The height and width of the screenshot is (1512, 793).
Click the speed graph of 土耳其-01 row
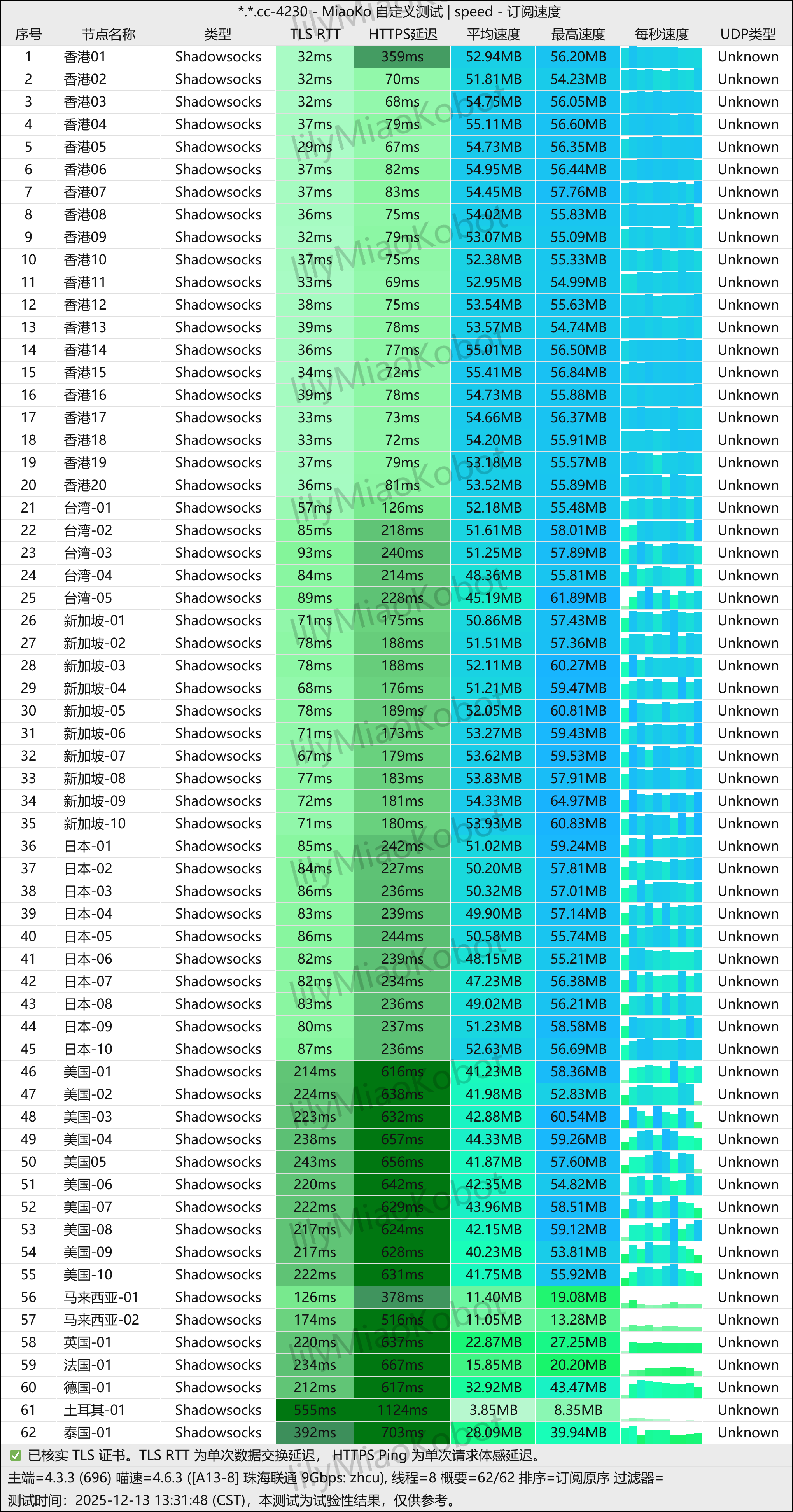(661, 1409)
